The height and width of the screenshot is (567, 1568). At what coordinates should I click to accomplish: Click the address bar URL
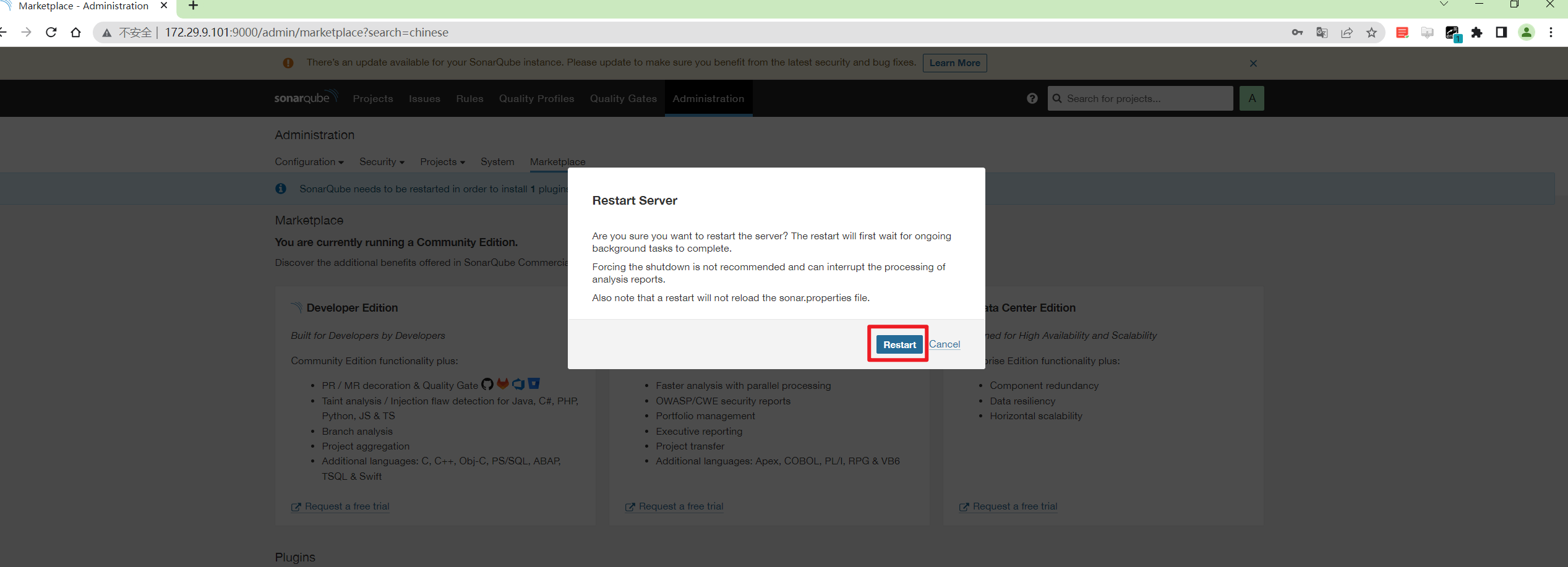click(306, 32)
